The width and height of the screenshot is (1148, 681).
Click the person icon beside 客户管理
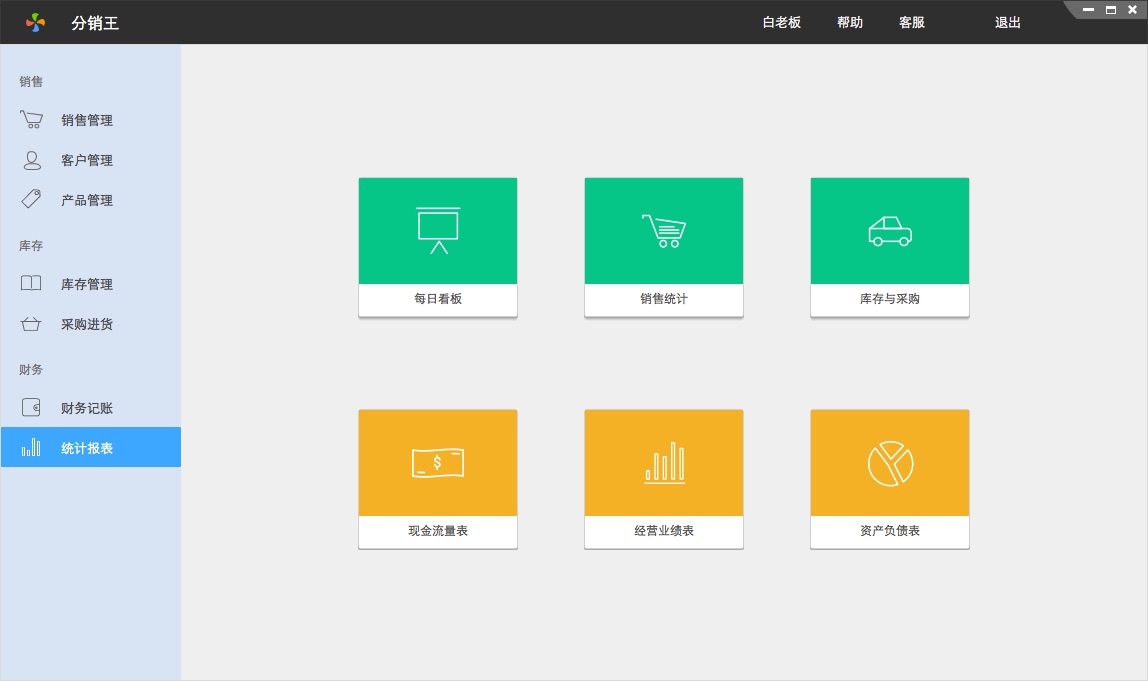32,160
